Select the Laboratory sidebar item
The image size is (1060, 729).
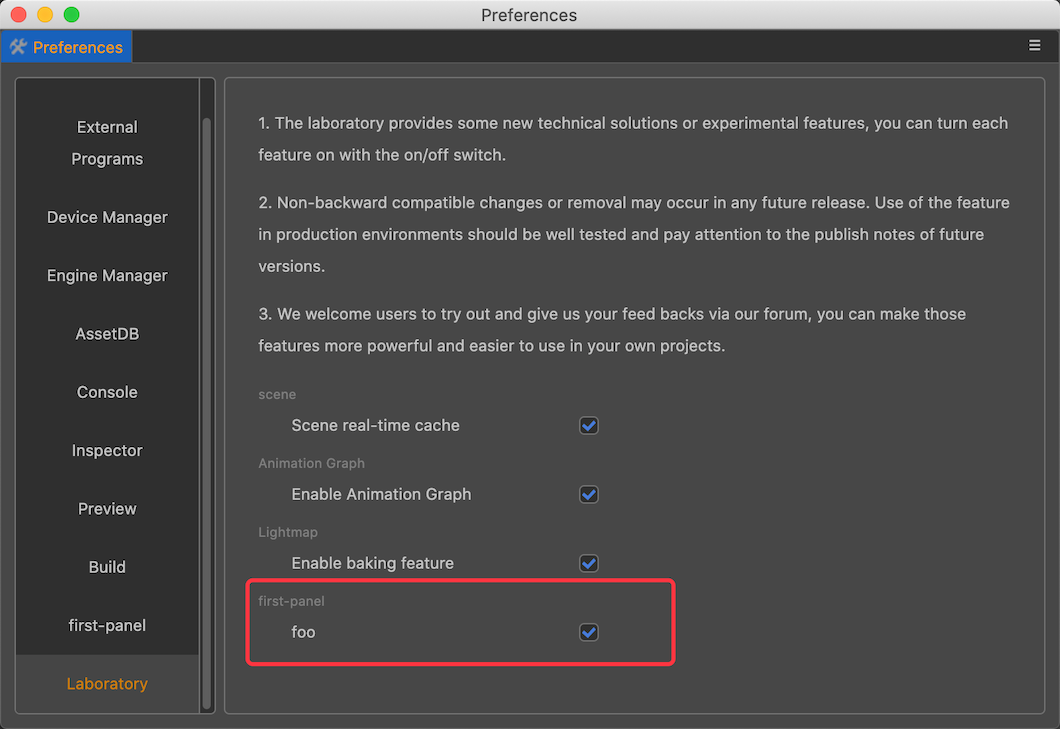(x=107, y=684)
